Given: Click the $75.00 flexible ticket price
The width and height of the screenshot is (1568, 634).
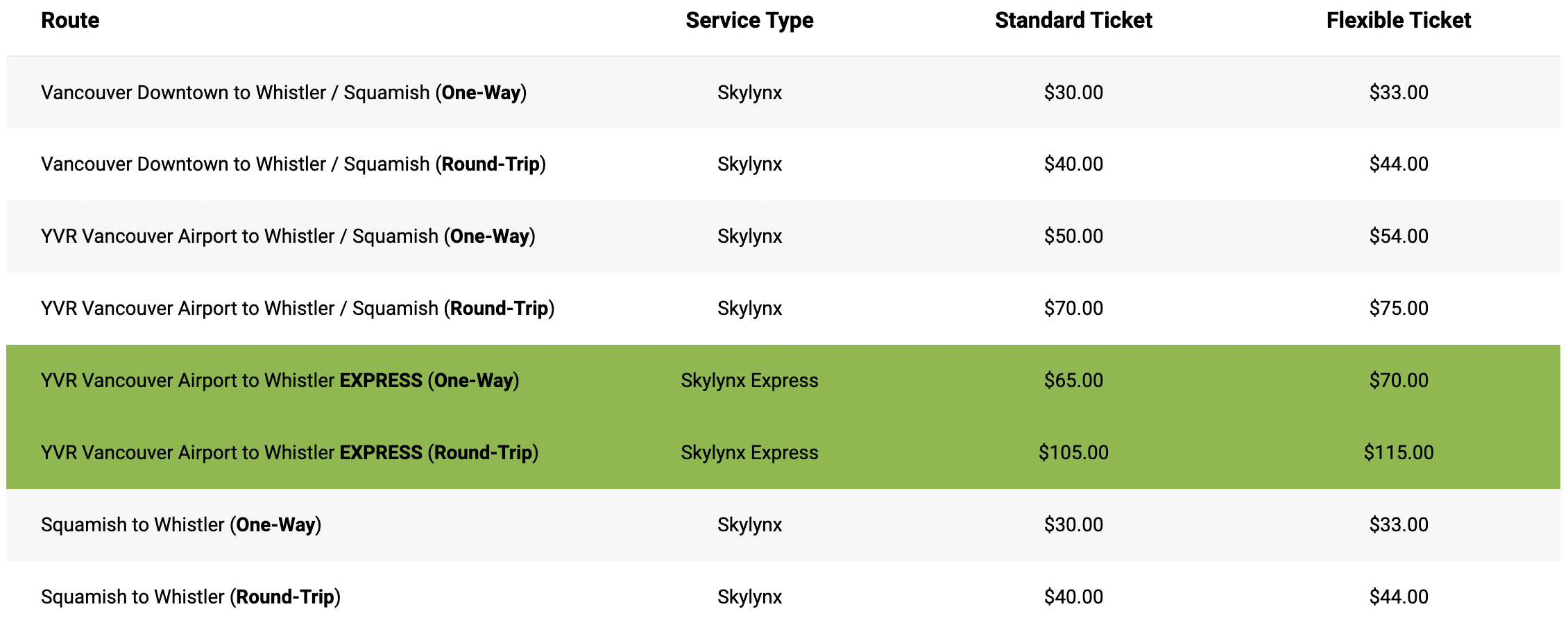Looking at the screenshot, I should [x=1399, y=309].
